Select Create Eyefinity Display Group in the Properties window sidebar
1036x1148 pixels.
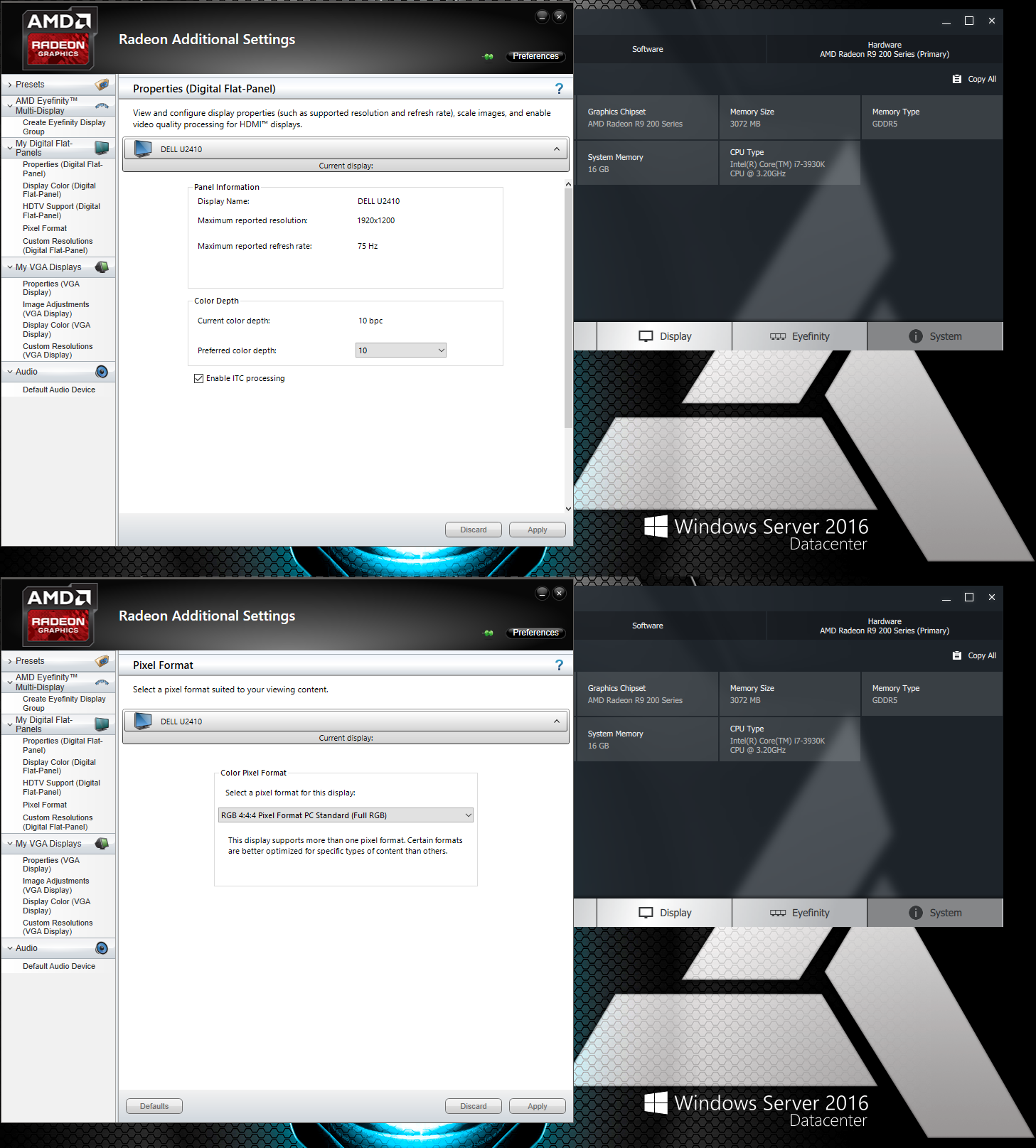click(64, 127)
